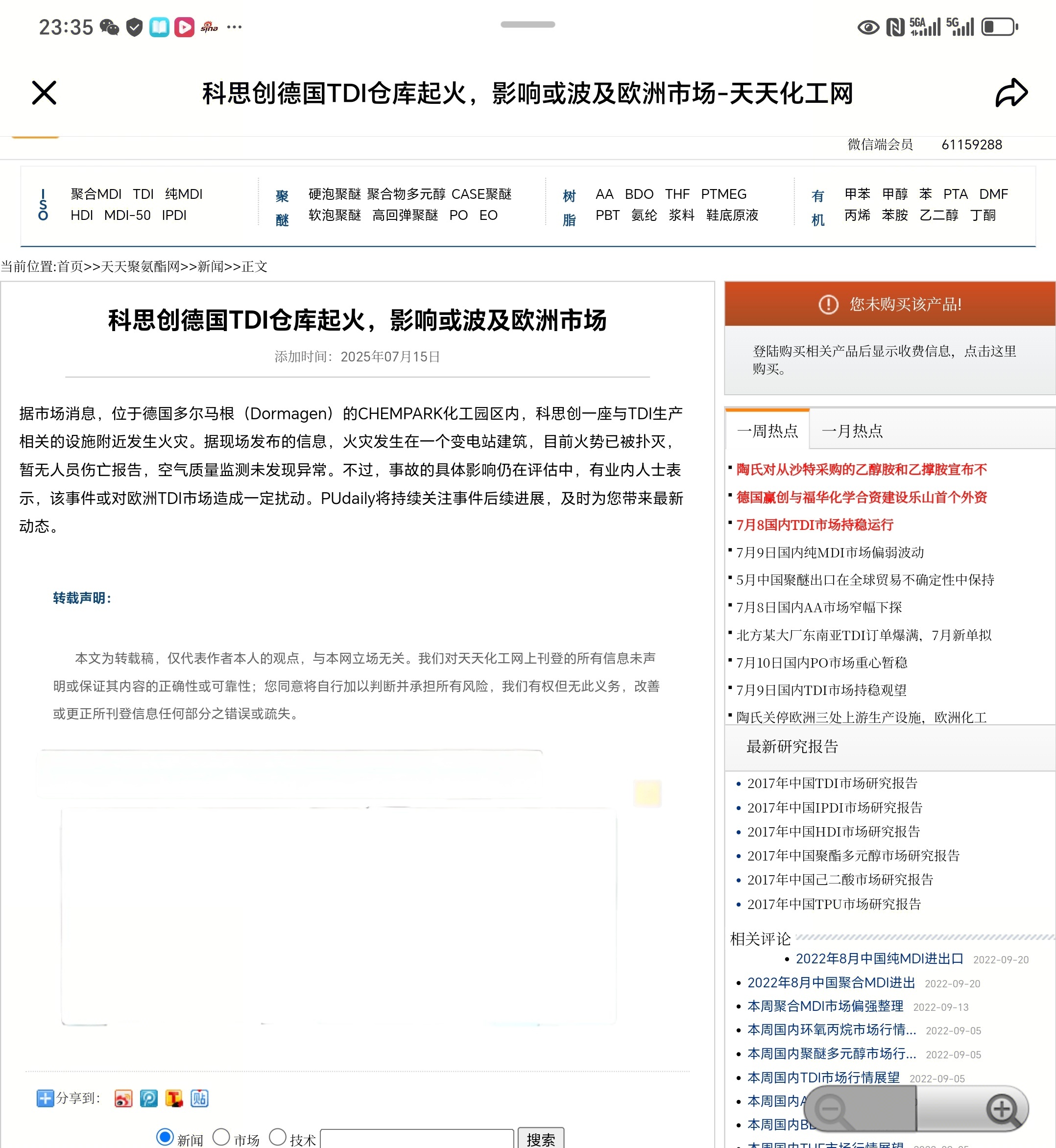The width and height of the screenshot is (1056, 1148).
Task: Click 微信端会员 label at top
Action: pyautogui.click(x=880, y=144)
